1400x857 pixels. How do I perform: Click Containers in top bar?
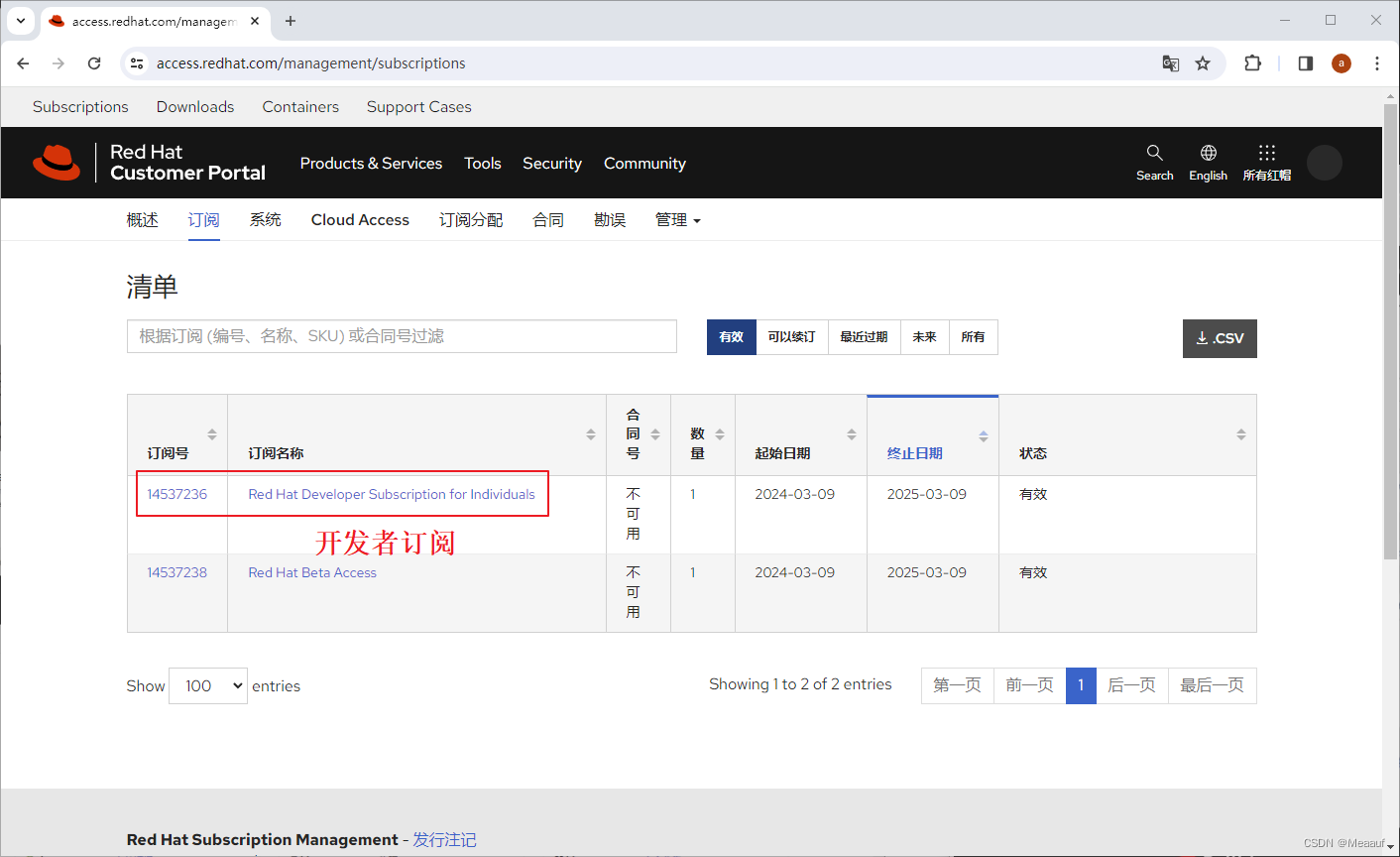[300, 107]
